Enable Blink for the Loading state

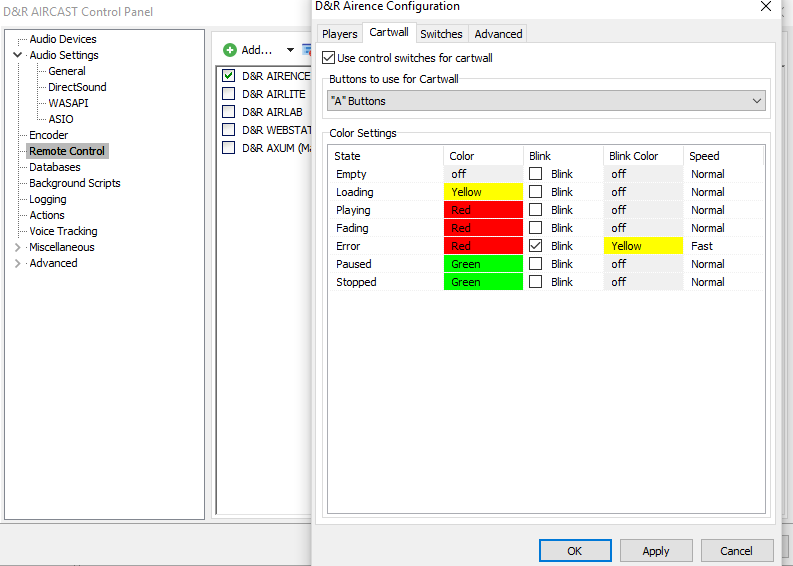click(x=536, y=192)
